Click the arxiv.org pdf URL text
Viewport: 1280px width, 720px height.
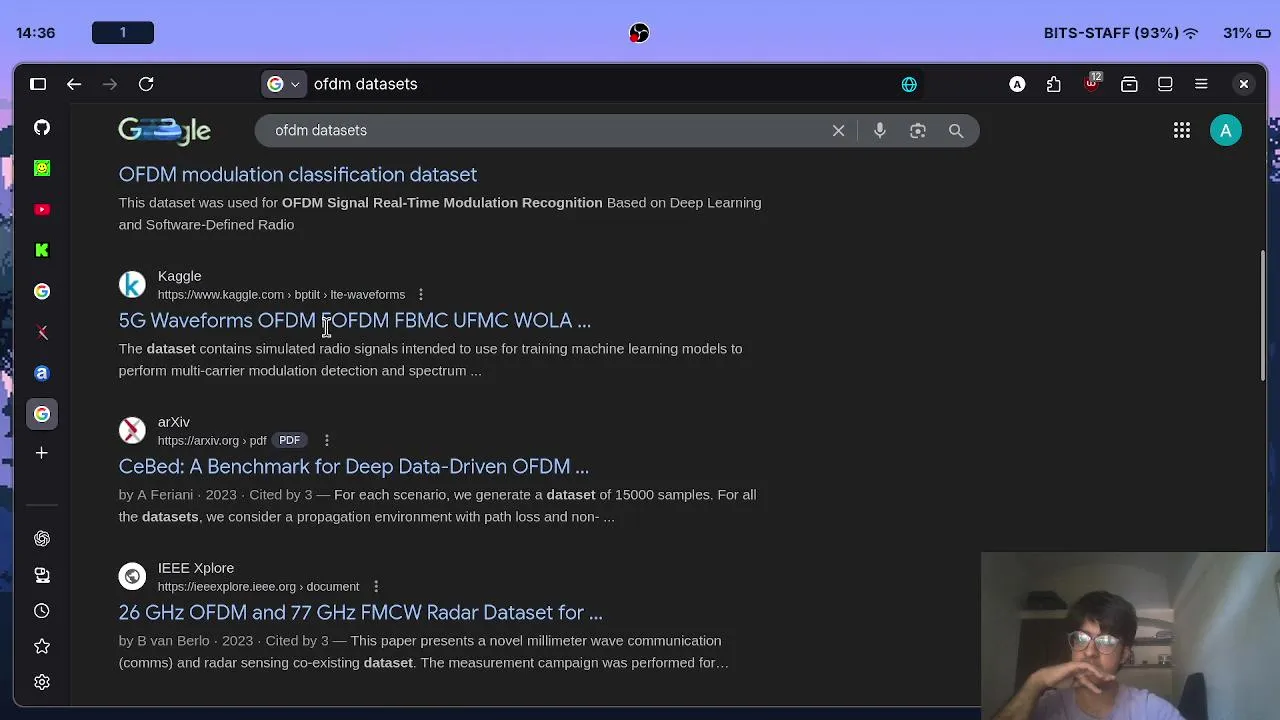[x=212, y=440]
